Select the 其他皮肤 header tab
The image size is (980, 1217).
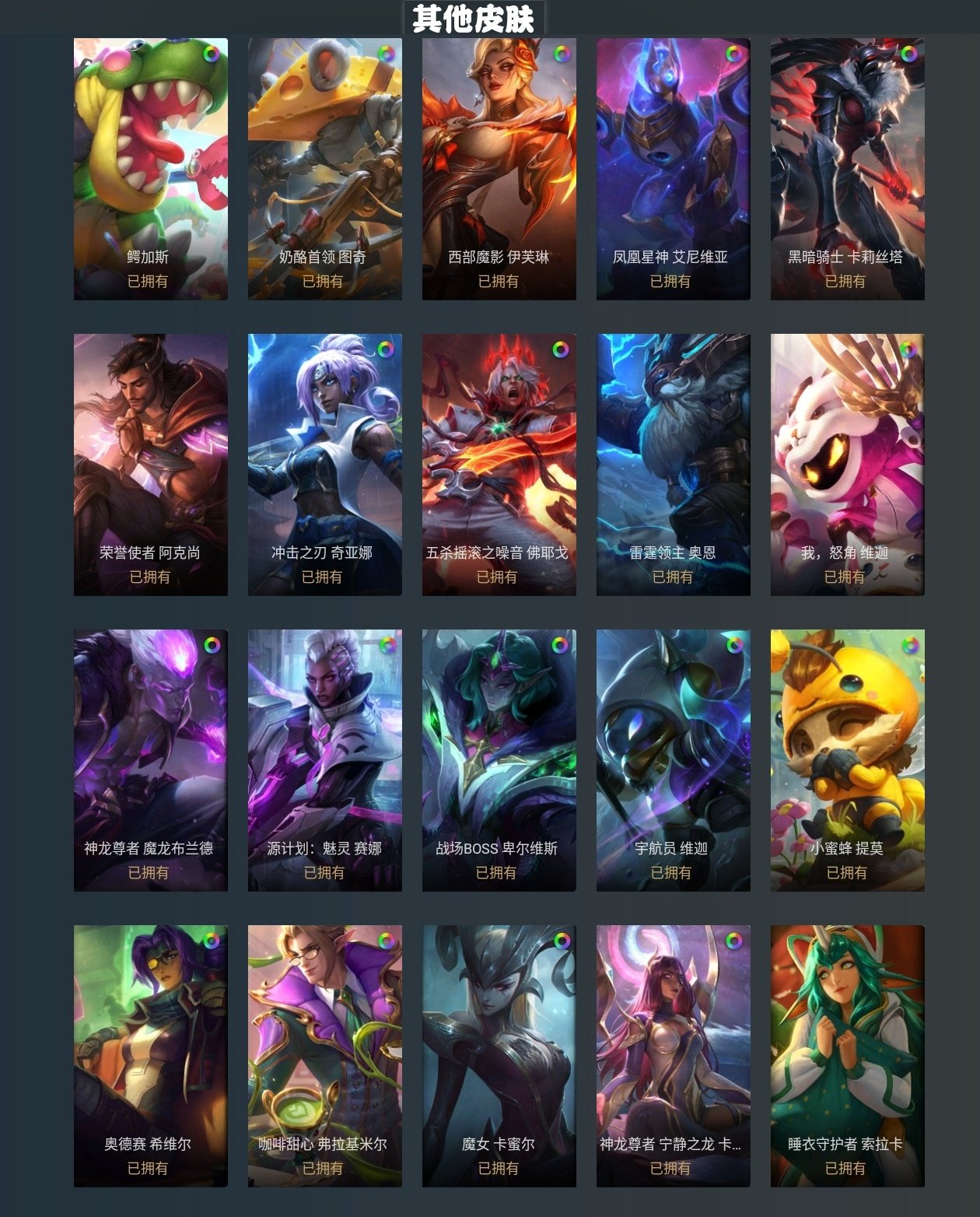[x=474, y=18]
